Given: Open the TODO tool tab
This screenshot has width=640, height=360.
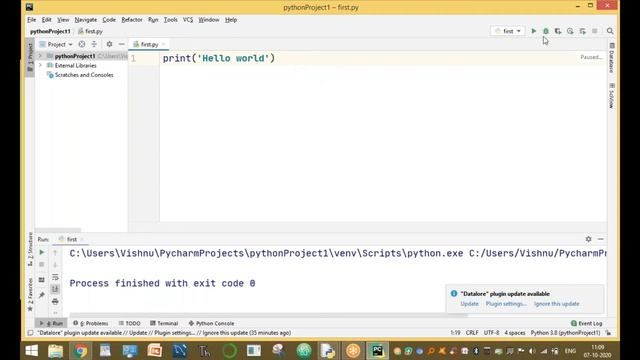Looking at the screenshot, I should pos(129,323).
